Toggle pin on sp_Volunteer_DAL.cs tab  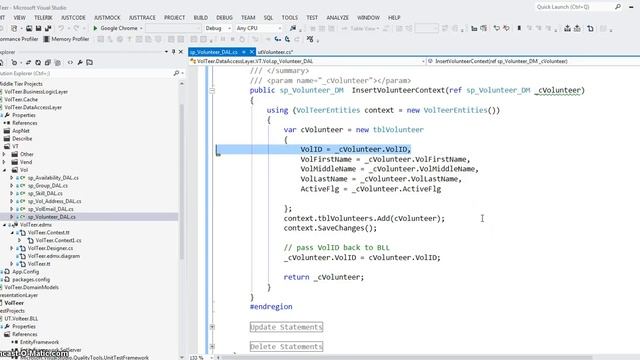click(244, 52)
